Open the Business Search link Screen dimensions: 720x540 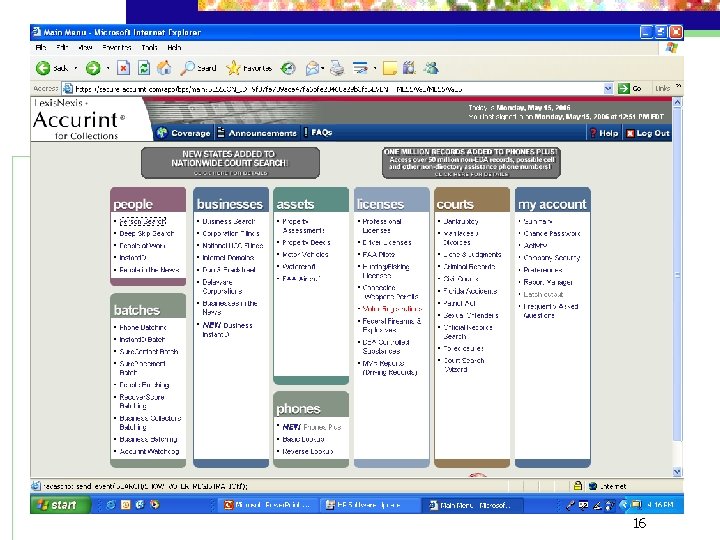pos(229,221)
